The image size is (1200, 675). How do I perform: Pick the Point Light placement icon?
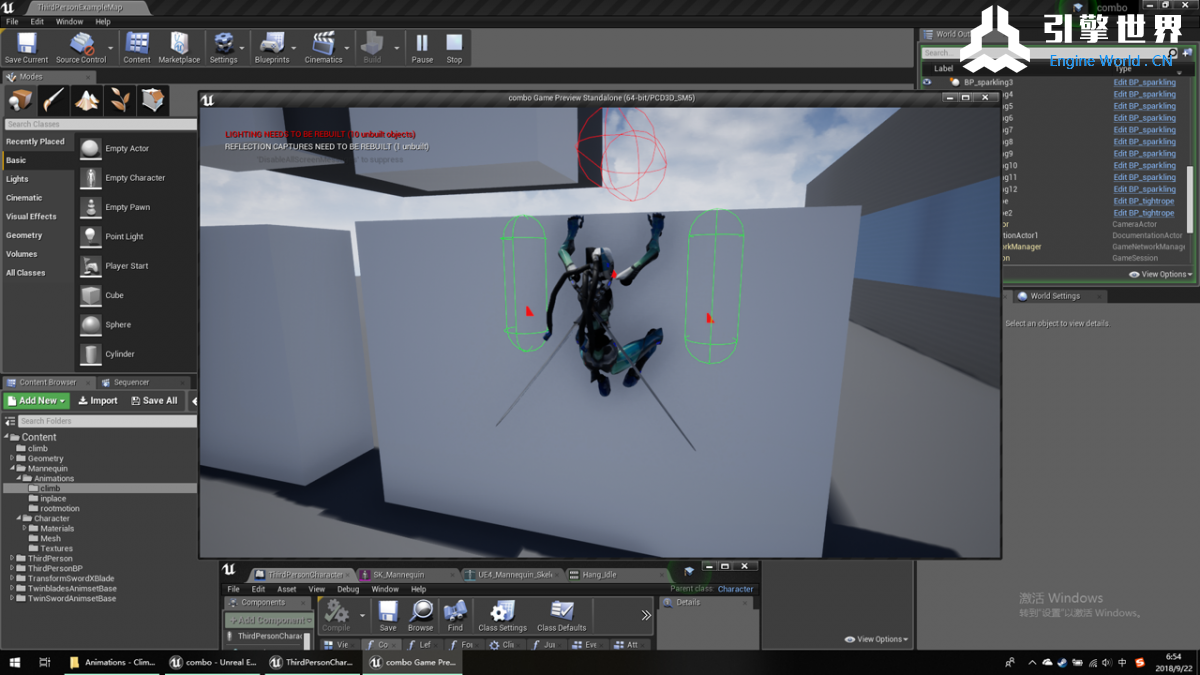click(91, 236)
